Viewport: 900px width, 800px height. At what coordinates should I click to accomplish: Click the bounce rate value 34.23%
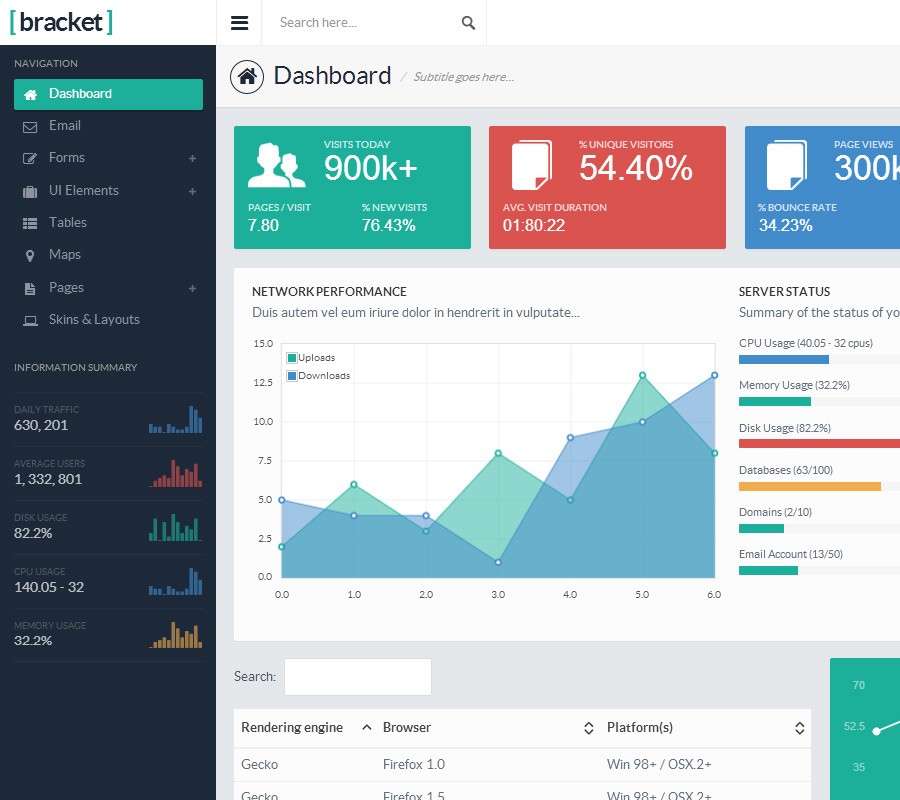[x=785, y=226]
